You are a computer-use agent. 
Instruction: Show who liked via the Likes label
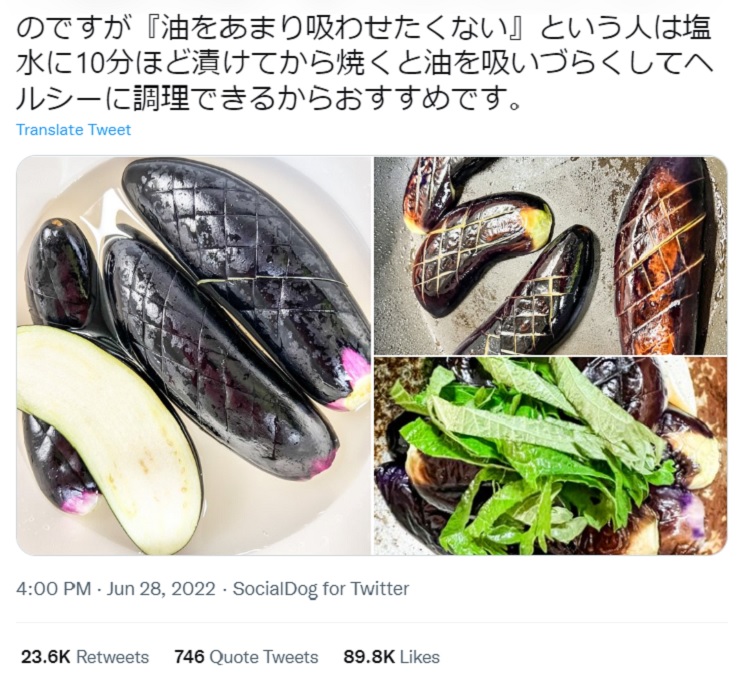[x=419, y=657]
